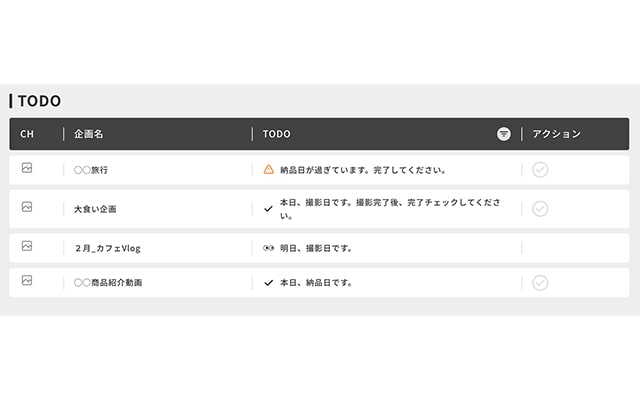Click the checkmark icon beside 本日、納品日です
The width and height of the screenshot is (640, 400).
point(268,282)
